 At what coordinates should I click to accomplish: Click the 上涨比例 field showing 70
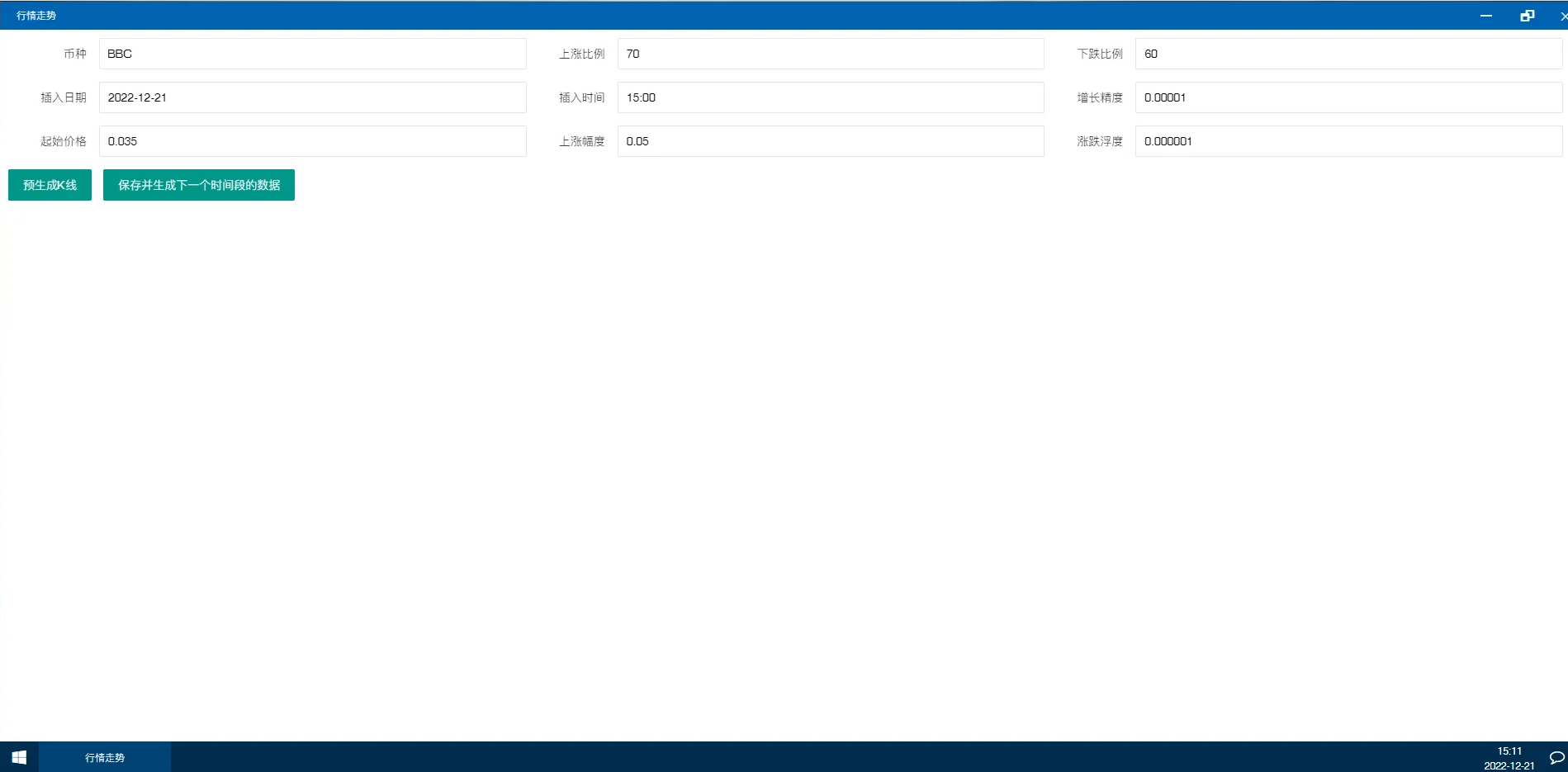point(831,54)
